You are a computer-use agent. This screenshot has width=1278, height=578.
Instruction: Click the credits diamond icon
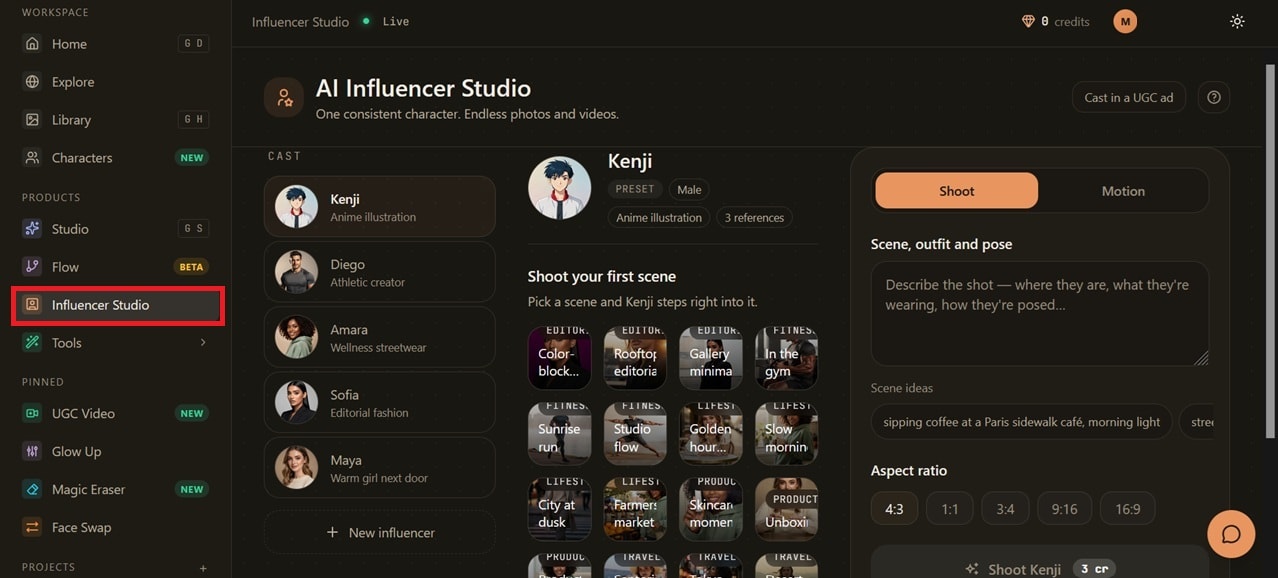pyautogui.click(x=1028, y=21)
